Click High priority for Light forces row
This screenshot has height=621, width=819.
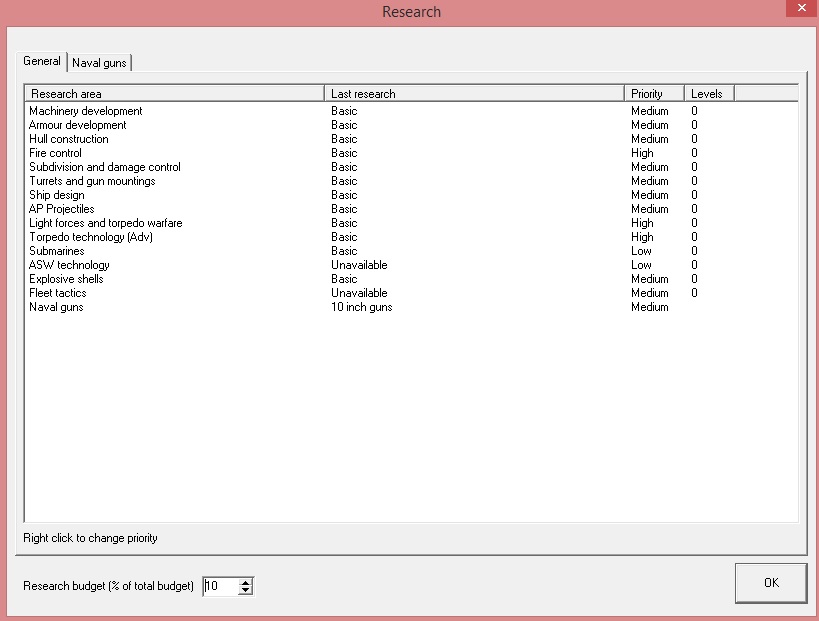pyautogui.click(x=642, y=223)
